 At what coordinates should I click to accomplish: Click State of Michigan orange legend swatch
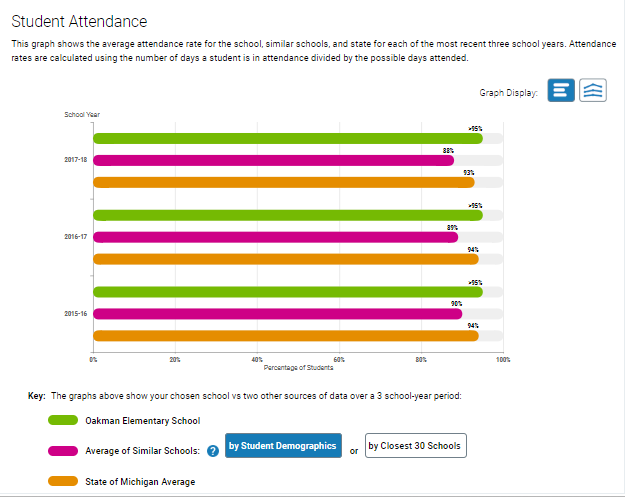tap(65, 482)
